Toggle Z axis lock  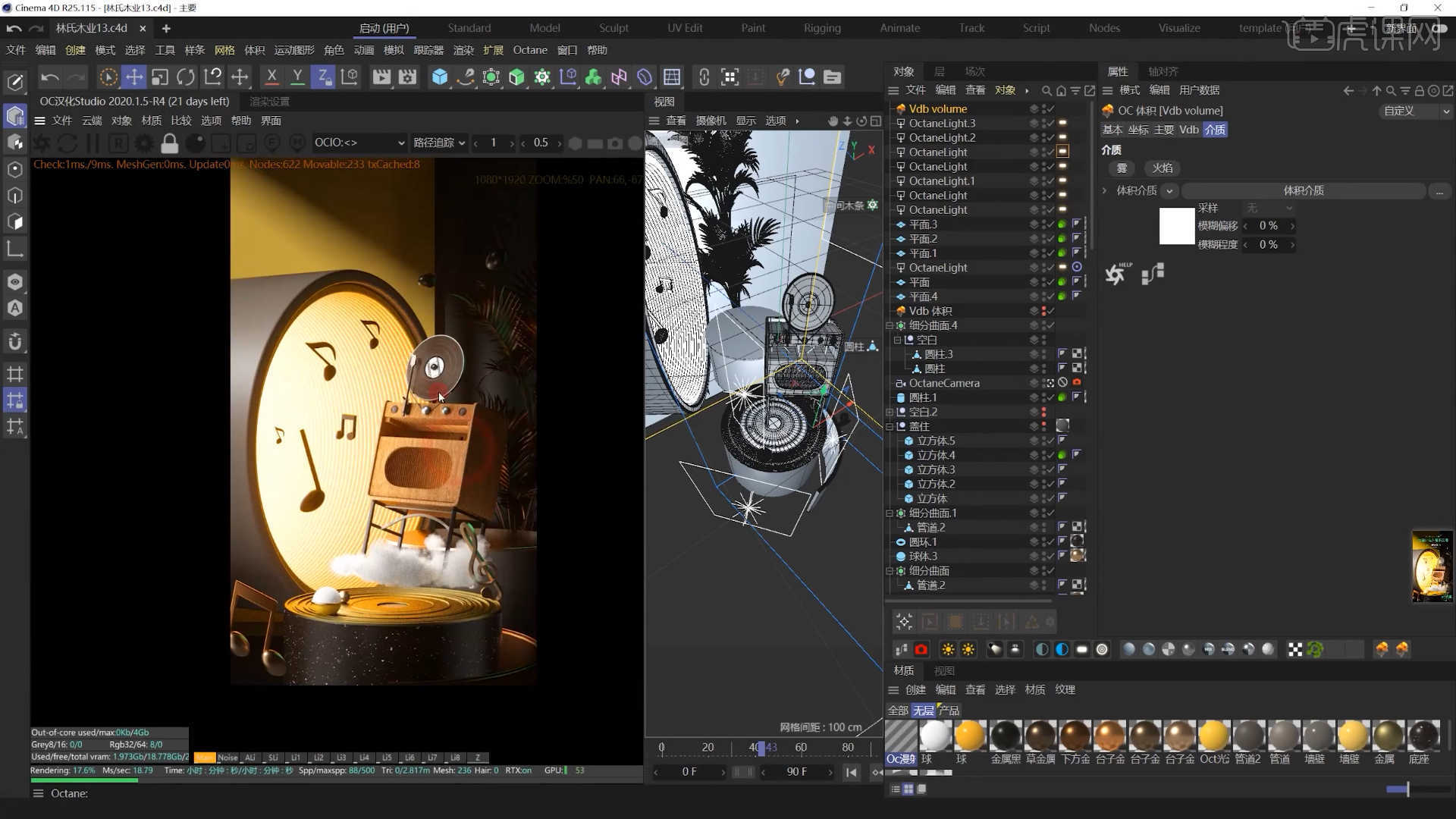point(323,77)
